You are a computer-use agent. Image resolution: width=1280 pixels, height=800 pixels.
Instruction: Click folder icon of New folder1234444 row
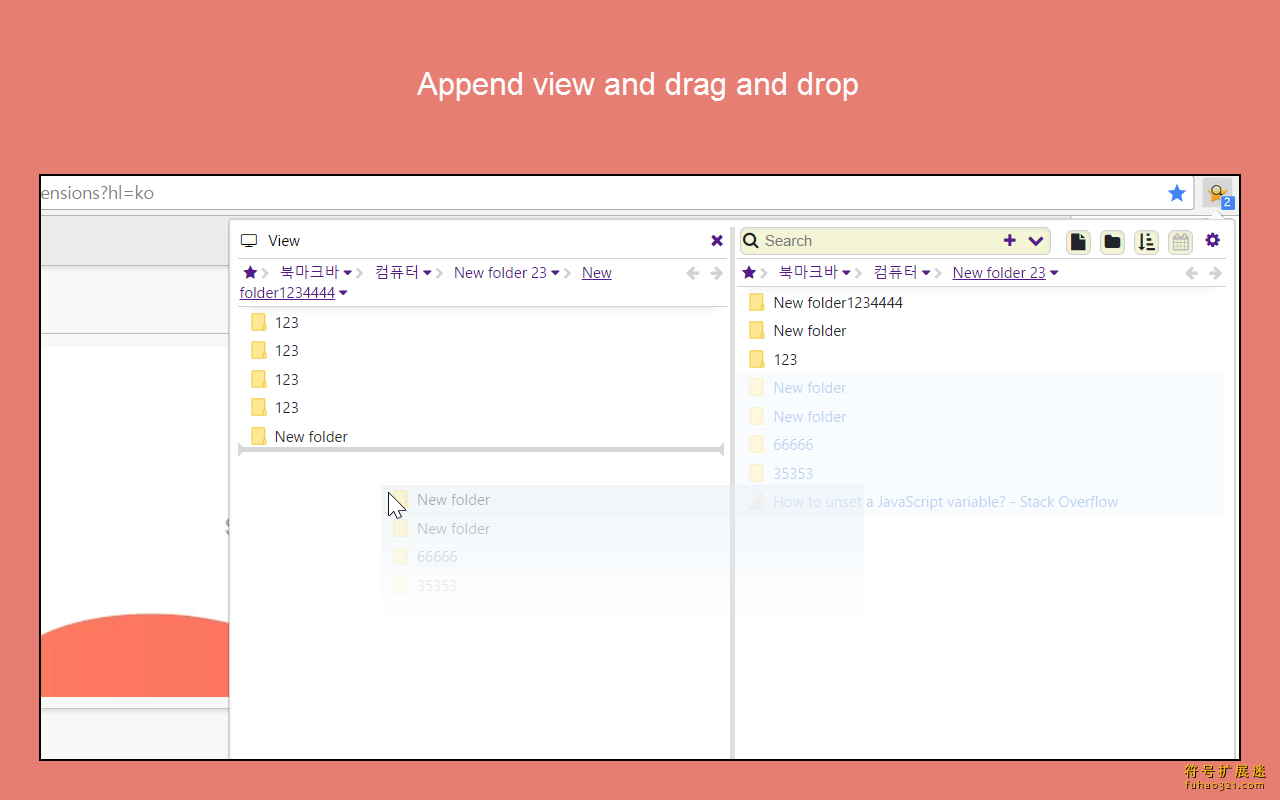click(x=757, y=302)
